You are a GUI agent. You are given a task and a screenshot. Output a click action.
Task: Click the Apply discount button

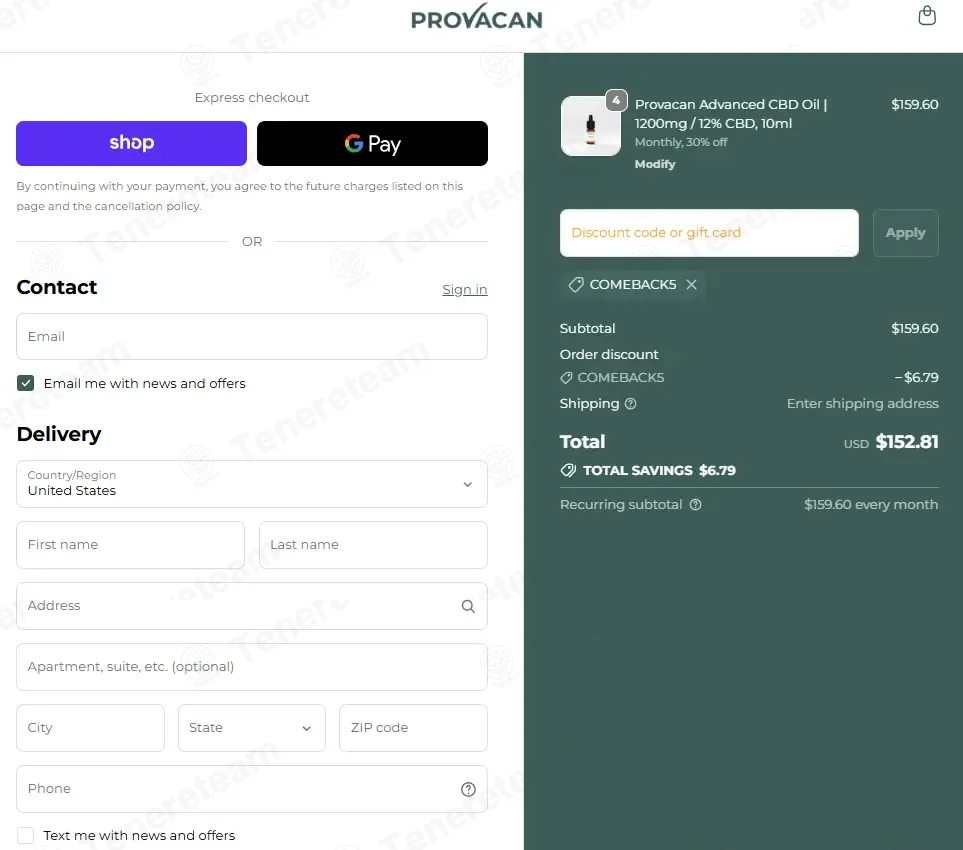point(905,233)
